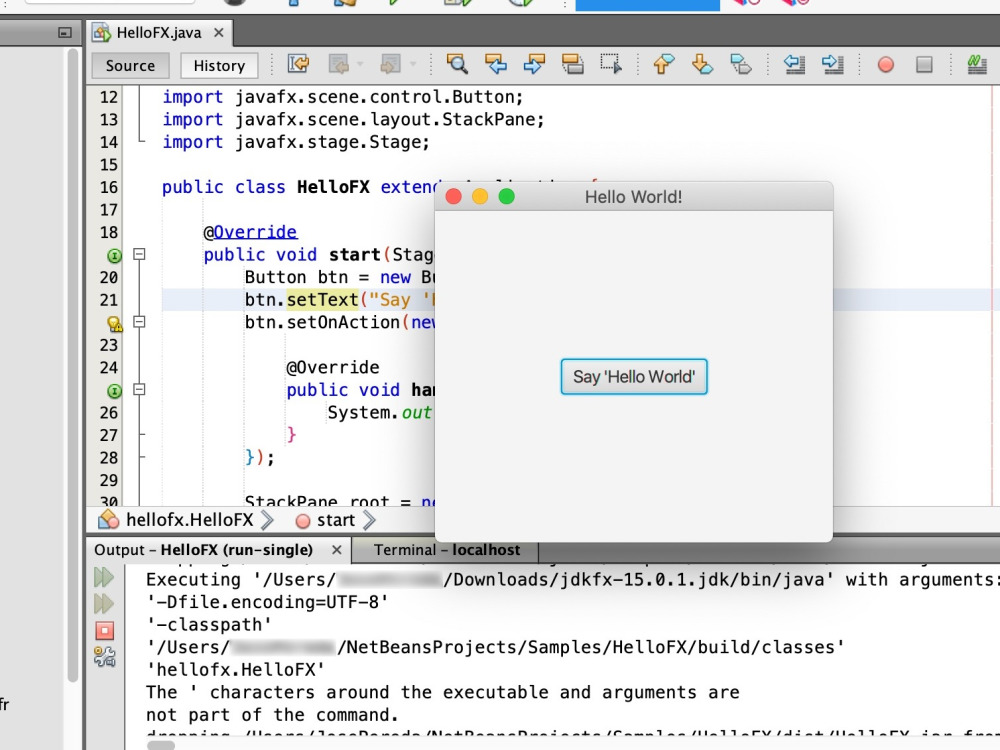Open the Output panel settings wrench icon
1000x750 pixels.
click(x=105, y=656)
